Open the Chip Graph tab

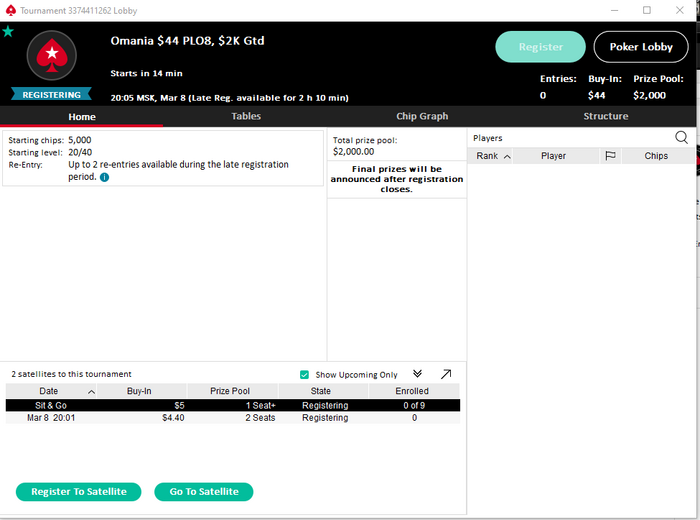(x=422, y=116)
